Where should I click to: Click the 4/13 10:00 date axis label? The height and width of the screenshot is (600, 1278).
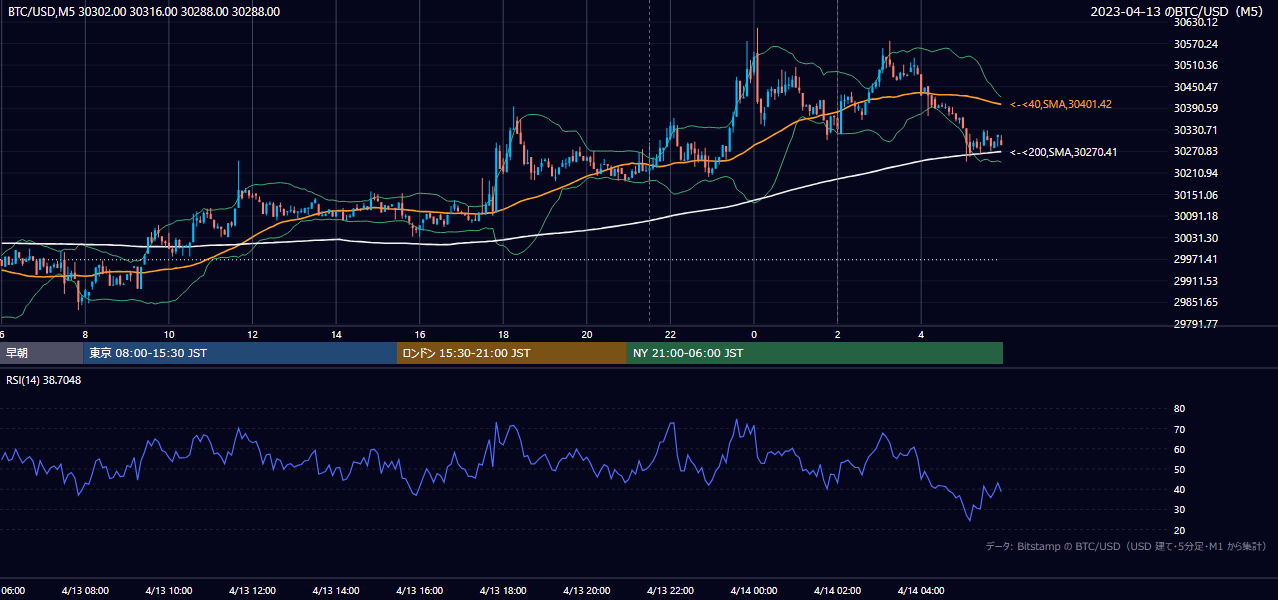point(169,591)
